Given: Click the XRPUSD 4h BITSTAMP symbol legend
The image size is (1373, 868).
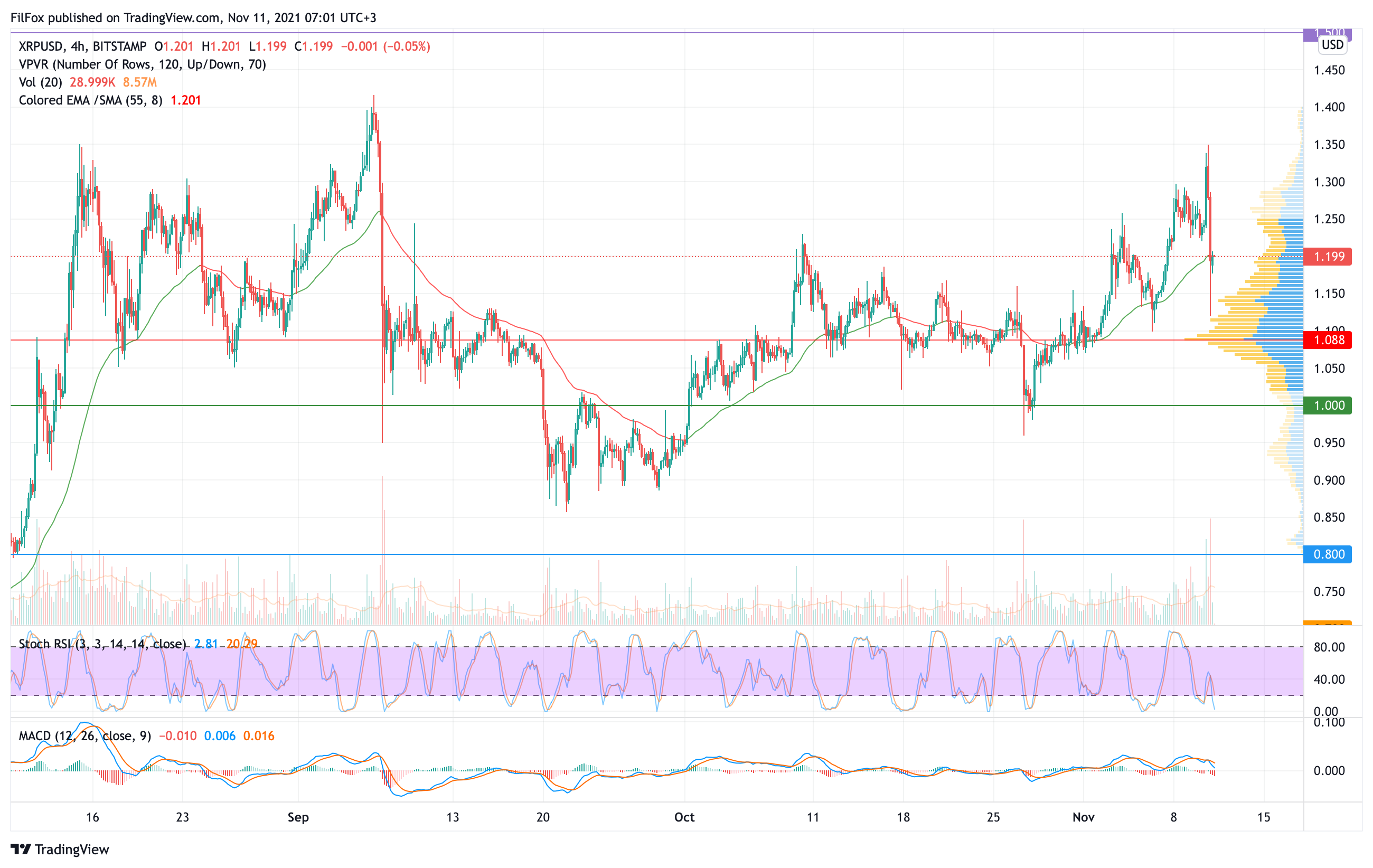Looking at the screenshot, I should 82,46.
